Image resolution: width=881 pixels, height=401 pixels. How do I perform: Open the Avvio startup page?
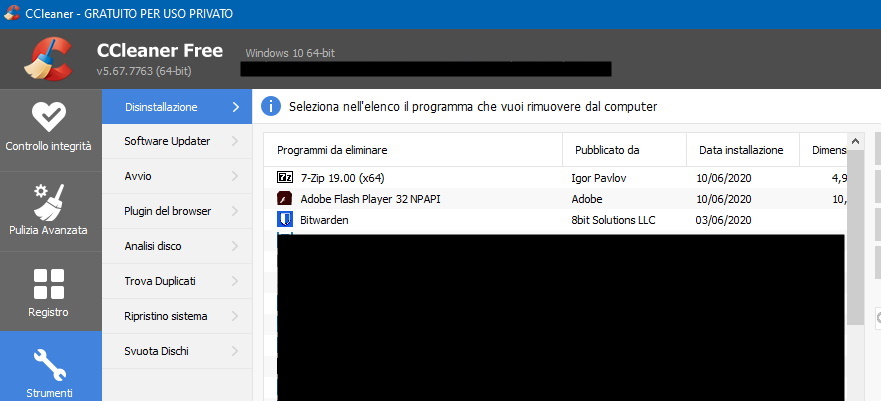pyautogui.click(x=177, y=176)
